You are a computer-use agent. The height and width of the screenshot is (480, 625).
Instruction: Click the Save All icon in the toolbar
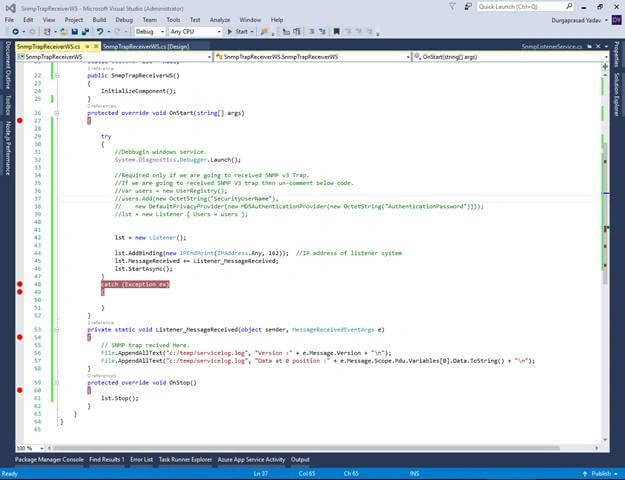tap(85, 31)
